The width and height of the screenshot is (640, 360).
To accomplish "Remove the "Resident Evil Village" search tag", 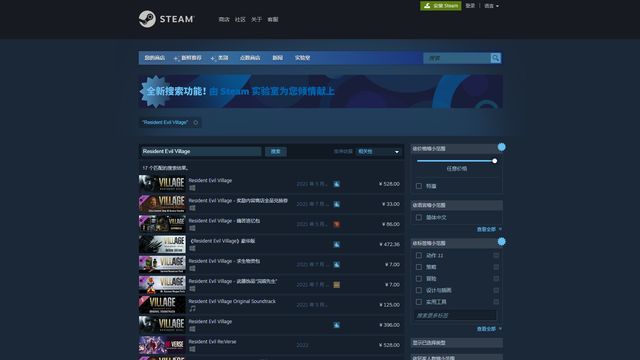I will pyautogui.click(x=196, y=122).
